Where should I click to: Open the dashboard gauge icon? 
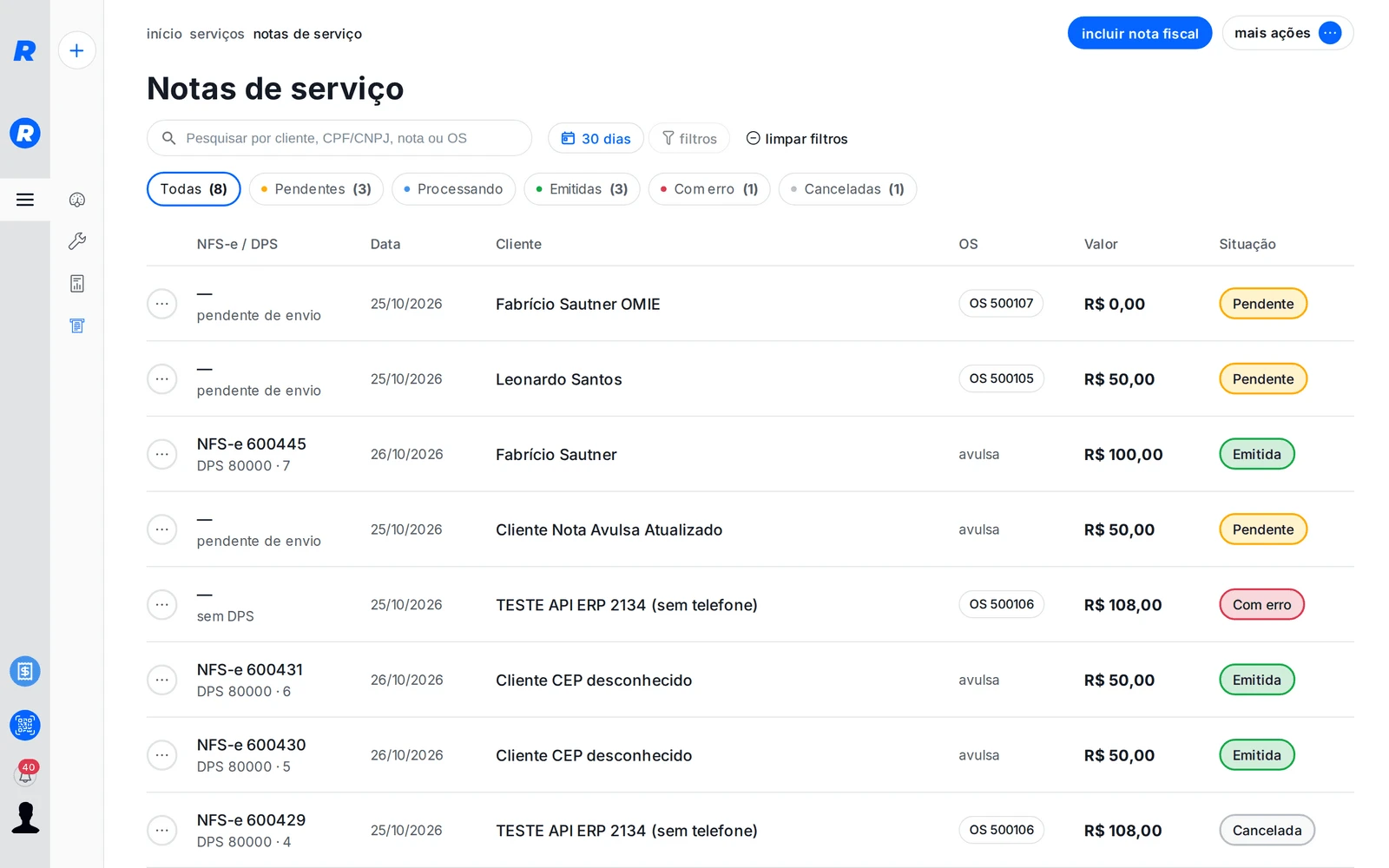point(77,200)
